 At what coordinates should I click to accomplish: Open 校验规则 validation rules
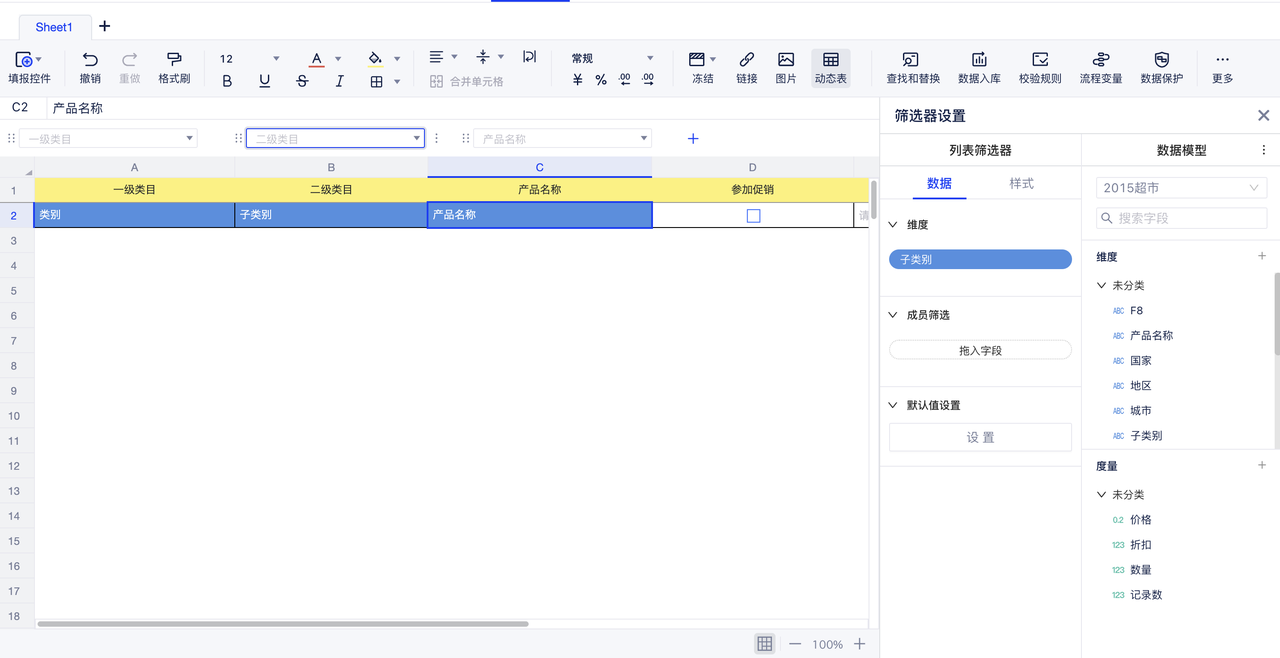(1040, 60)
